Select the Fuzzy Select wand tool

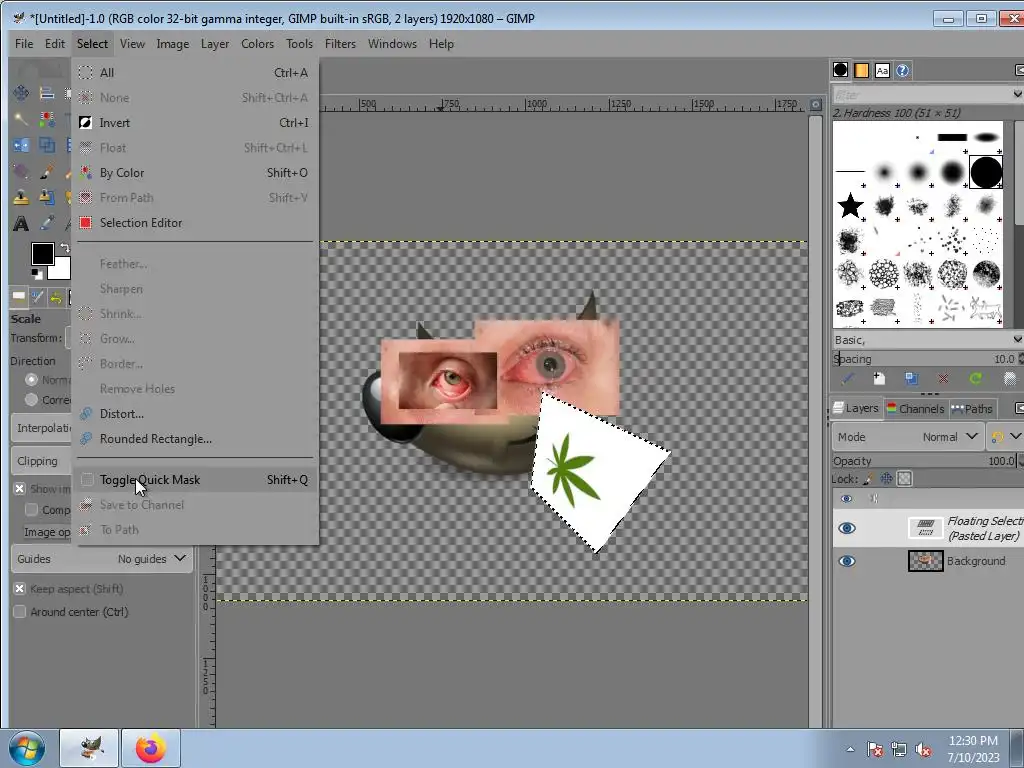[x=21, y=119]
